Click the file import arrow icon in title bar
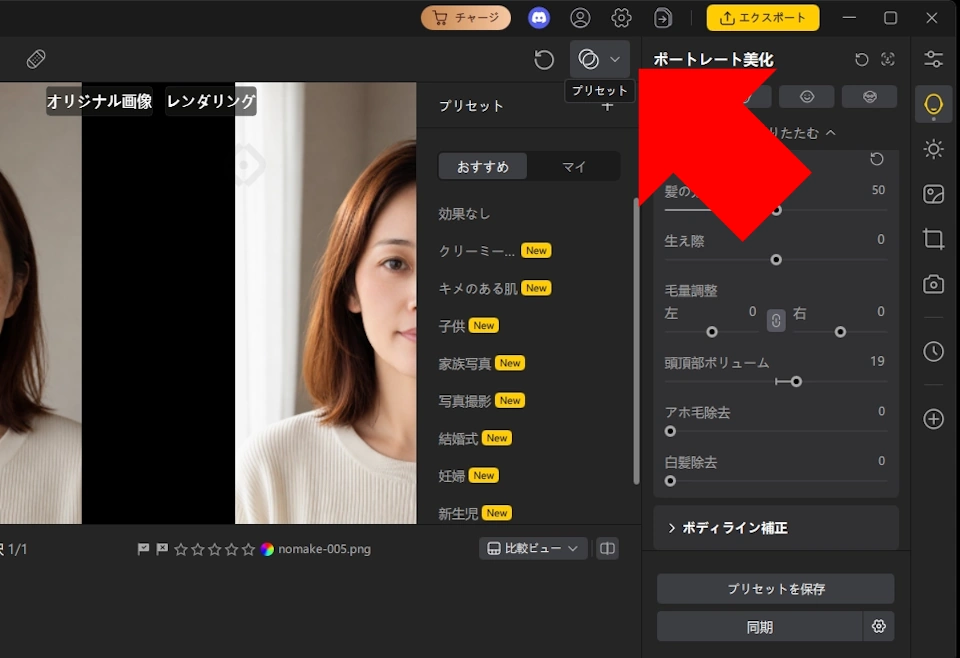The height and width of the screenshot is (658, 960). (662, 18)
